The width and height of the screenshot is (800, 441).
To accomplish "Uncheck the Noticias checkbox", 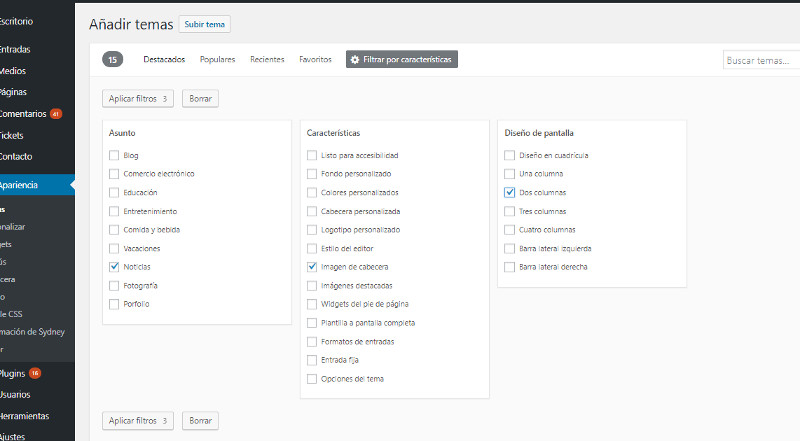I will [114, 267].
